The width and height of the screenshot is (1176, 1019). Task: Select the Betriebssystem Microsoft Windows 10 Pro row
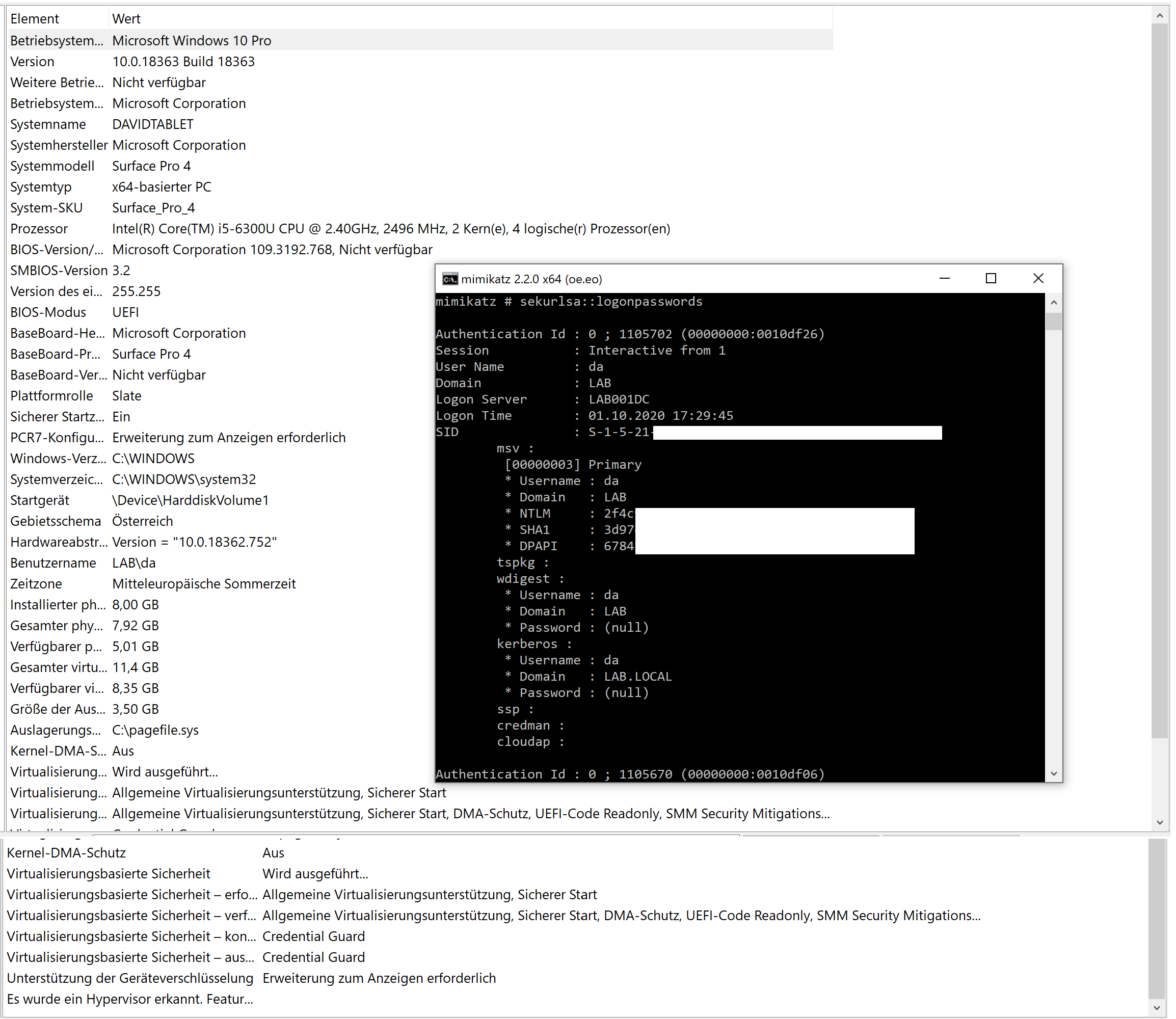(x=192, y=40)
